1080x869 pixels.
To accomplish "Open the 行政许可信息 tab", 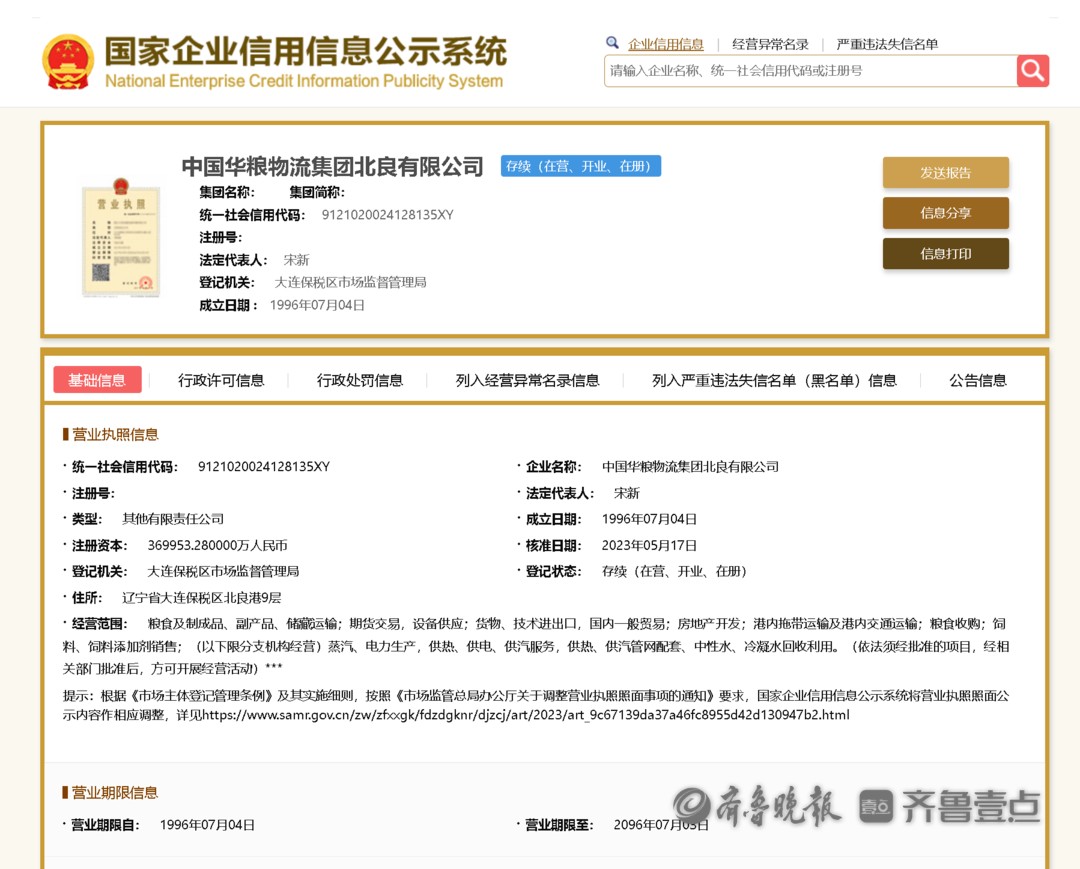I will pyautogui.click(x=221, y=380).
